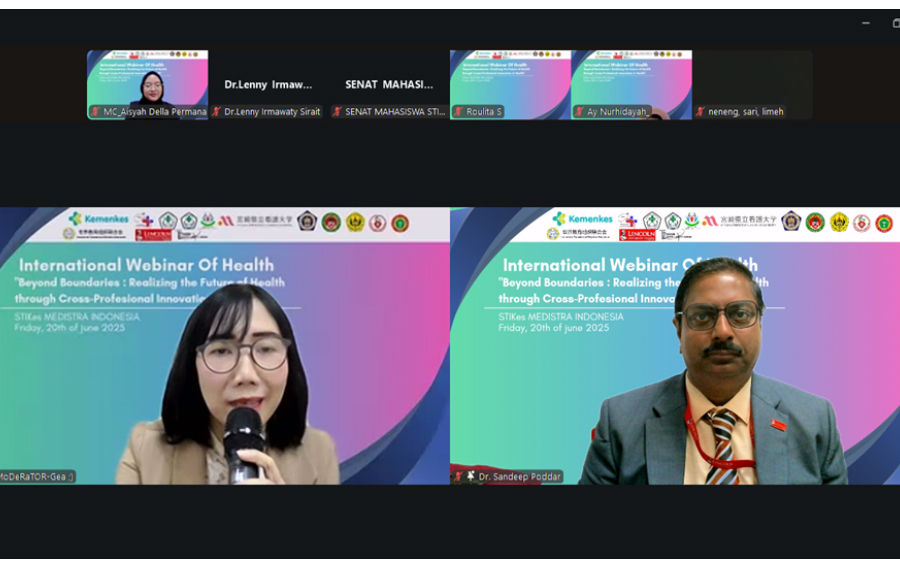Click muted mic icon beside MC_Aisyah Della Permana
The width and height of the screenshot is (900, 567).
(x=95, y=112)
